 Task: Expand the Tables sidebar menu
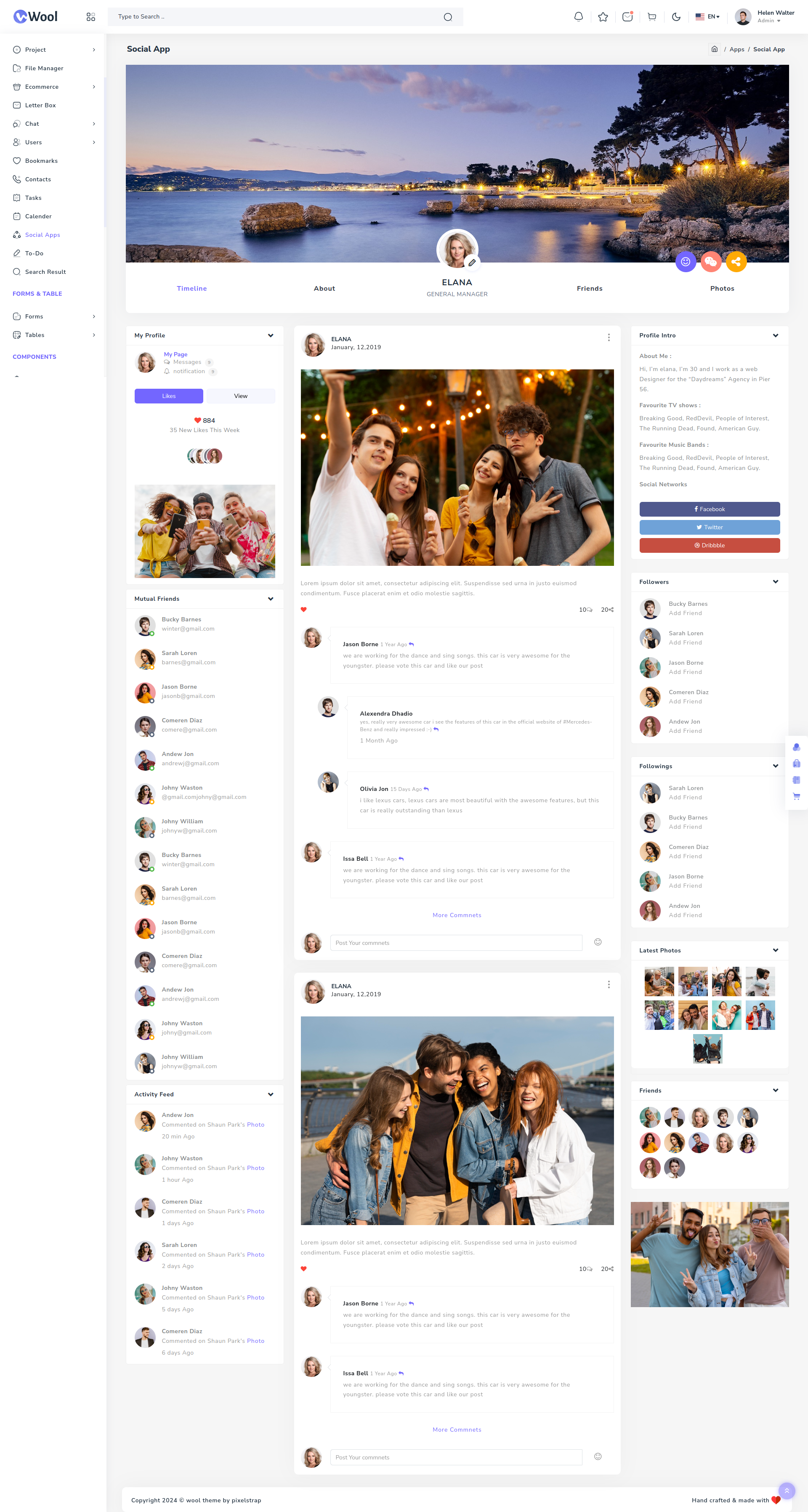(x=53, y=335)
